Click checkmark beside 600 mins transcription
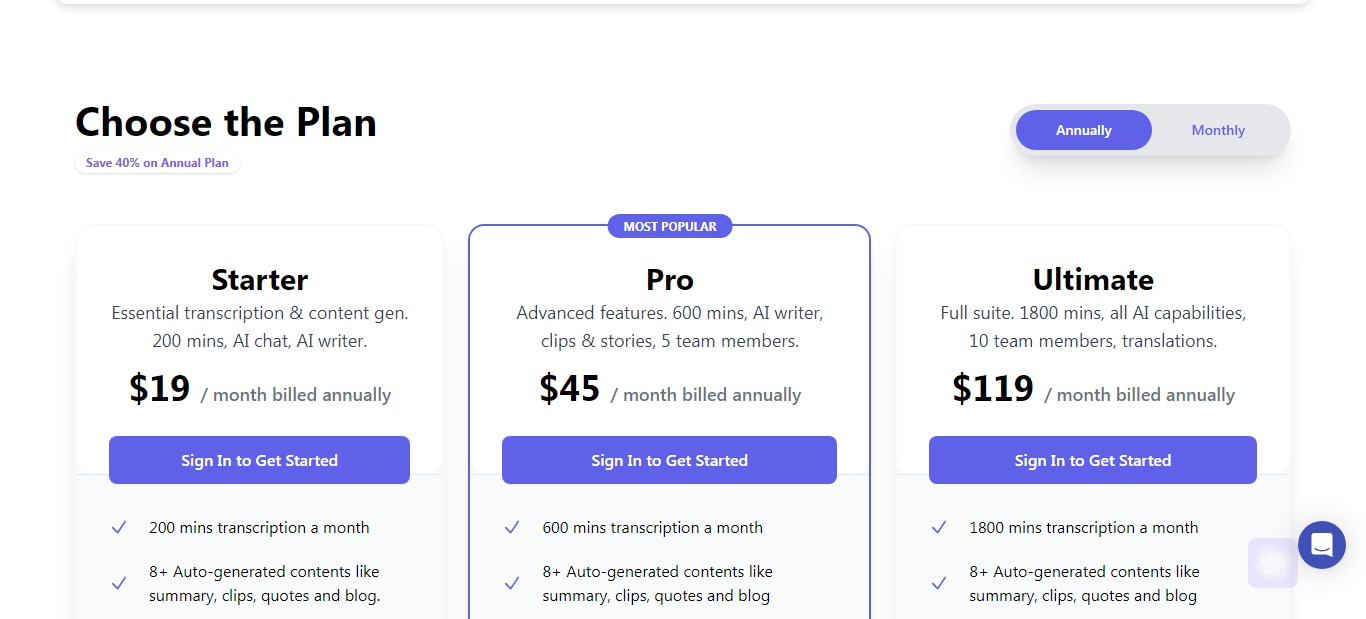1366x619 pixels. click(x=512, y=527)
